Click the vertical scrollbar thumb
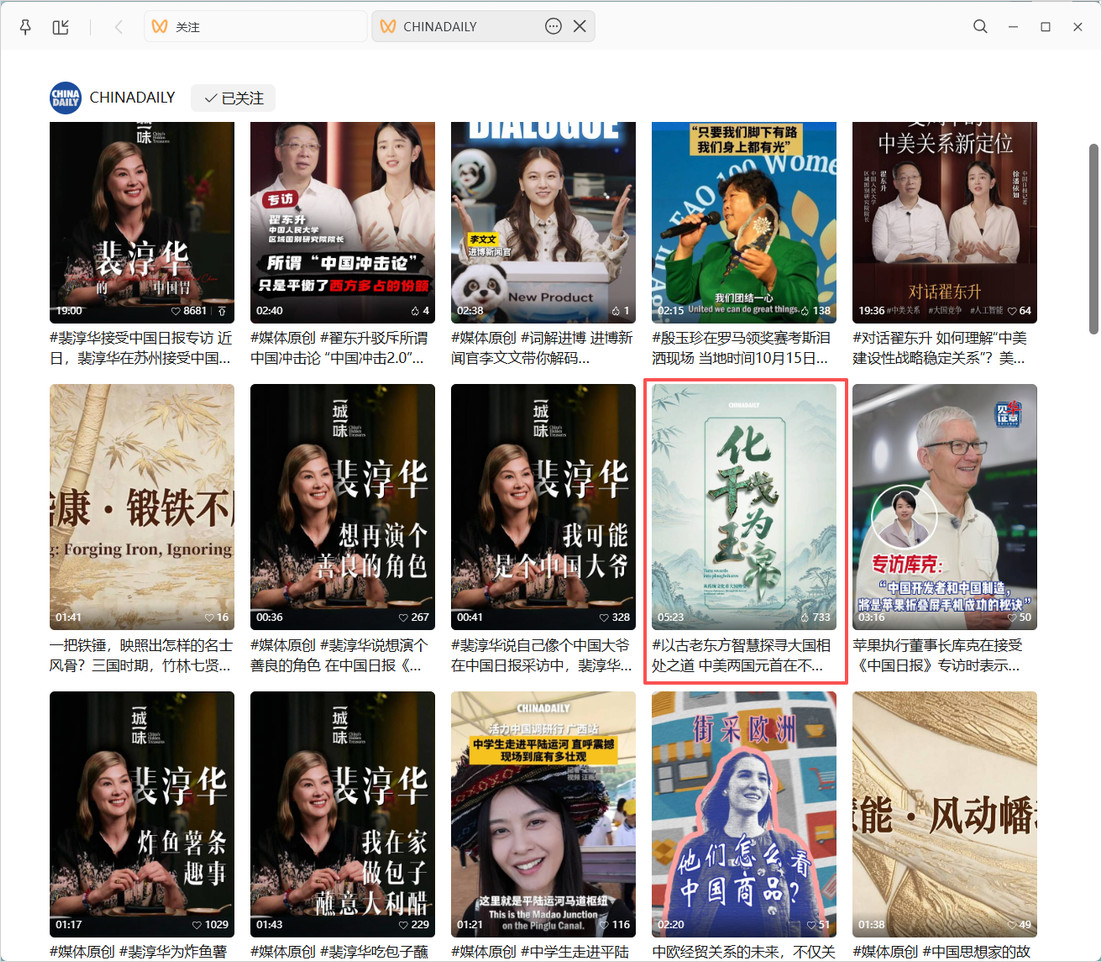The image size is (1102, 962). (x=1094, y=239)
